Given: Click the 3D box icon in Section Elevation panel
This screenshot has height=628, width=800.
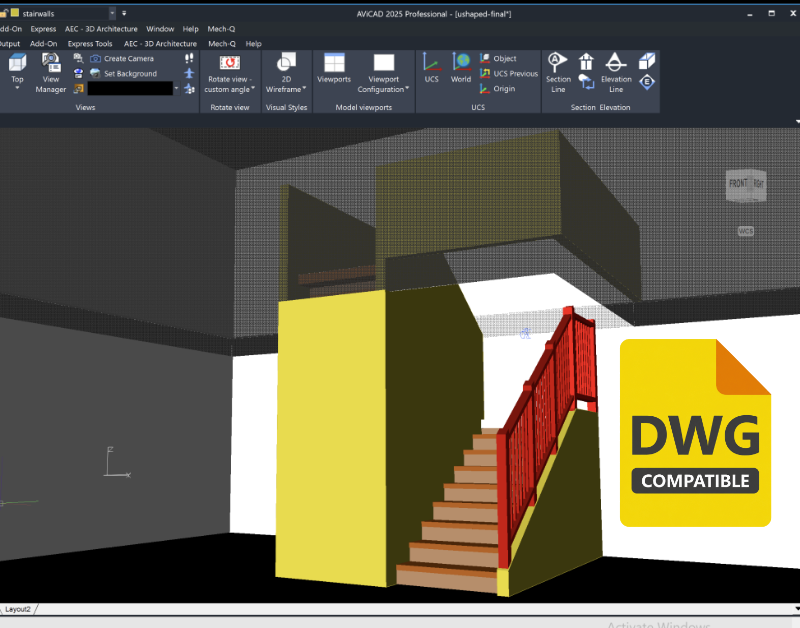Looking at the screenshot, I should [646, 61].
